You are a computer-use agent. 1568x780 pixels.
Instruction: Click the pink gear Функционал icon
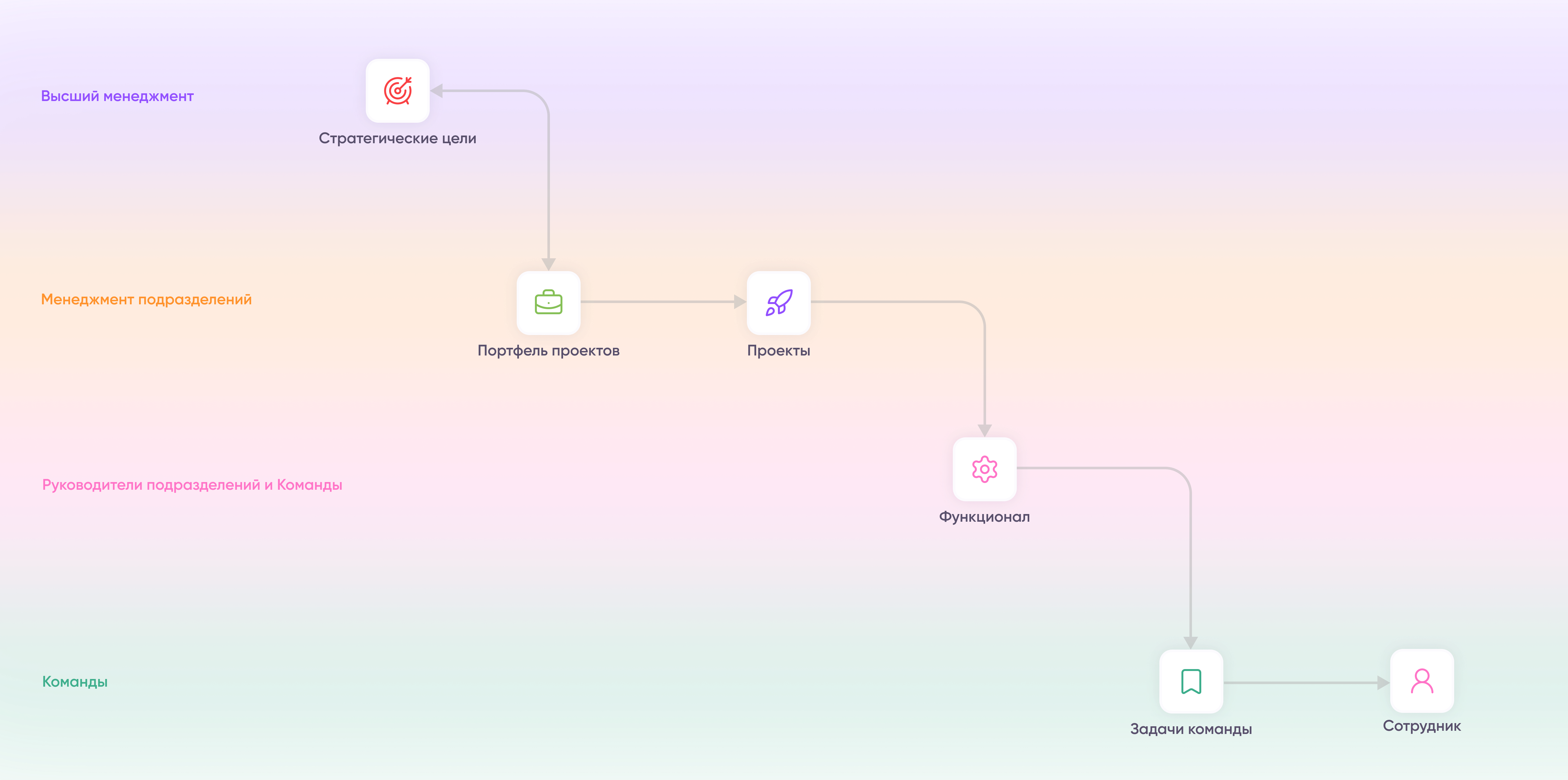pos(984,469)
